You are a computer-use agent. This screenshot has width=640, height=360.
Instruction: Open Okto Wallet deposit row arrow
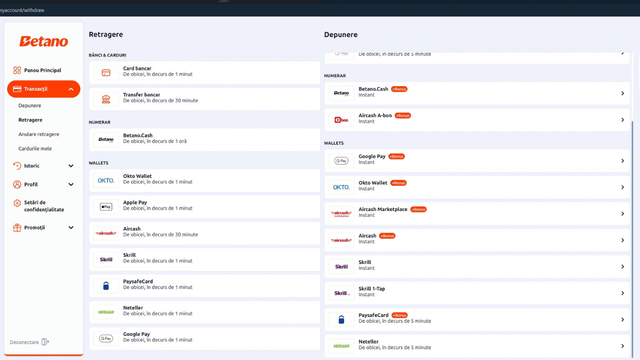coord(622,187)
